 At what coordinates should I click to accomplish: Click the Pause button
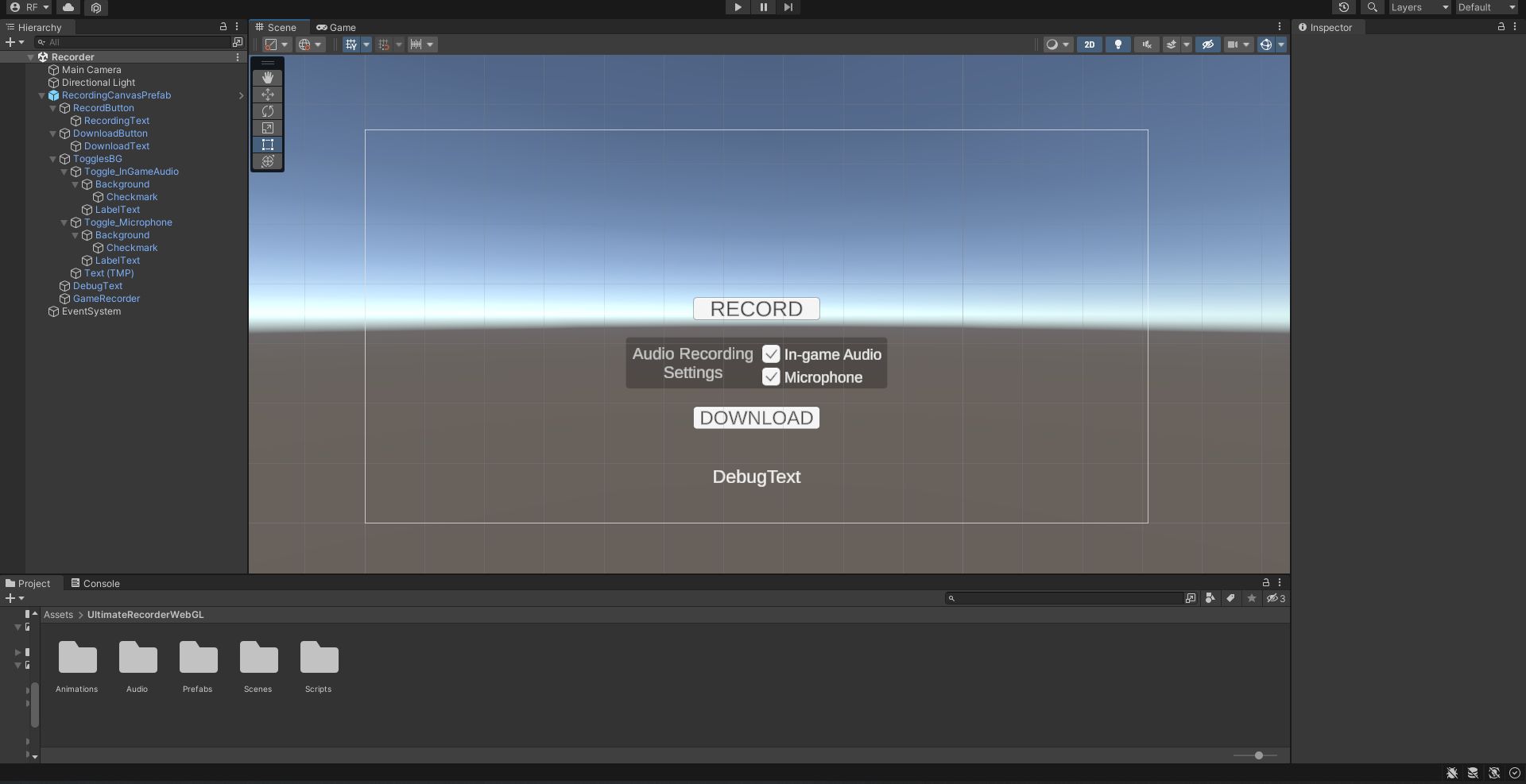tap(763, 7)
